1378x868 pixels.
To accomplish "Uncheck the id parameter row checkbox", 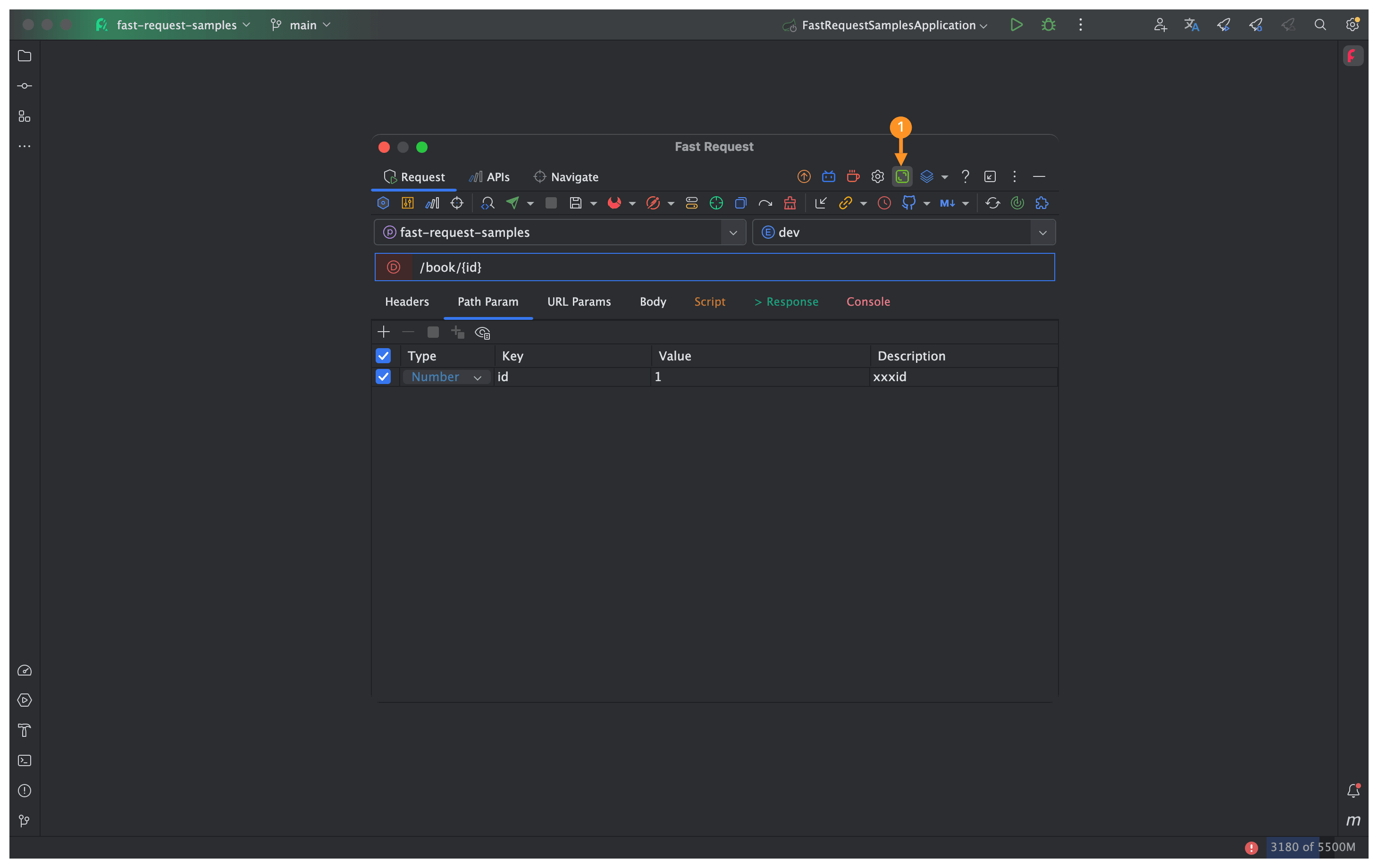I will (383, 376).
